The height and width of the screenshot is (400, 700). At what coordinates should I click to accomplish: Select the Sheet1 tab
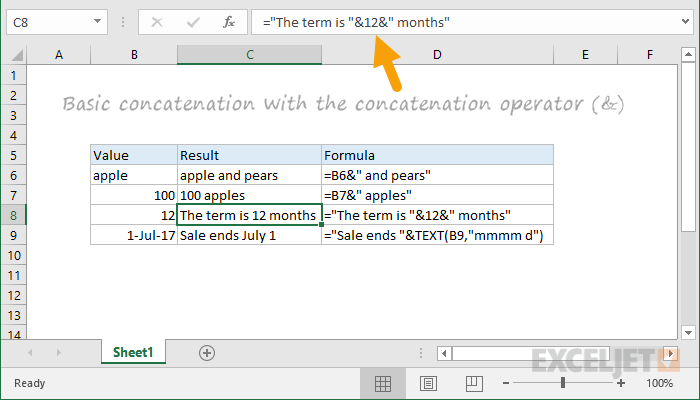(133, 352)
